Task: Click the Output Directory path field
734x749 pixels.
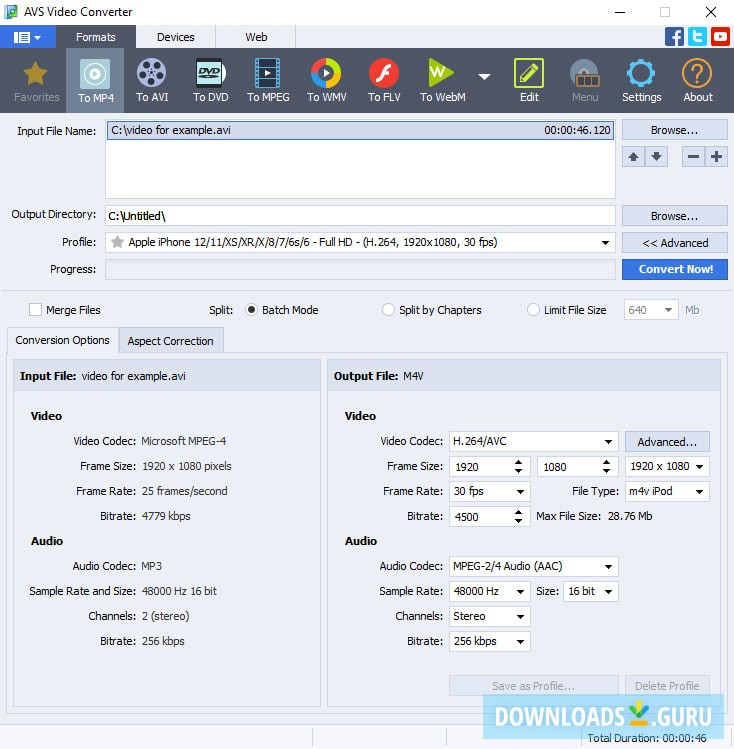Action: (360, 216)
